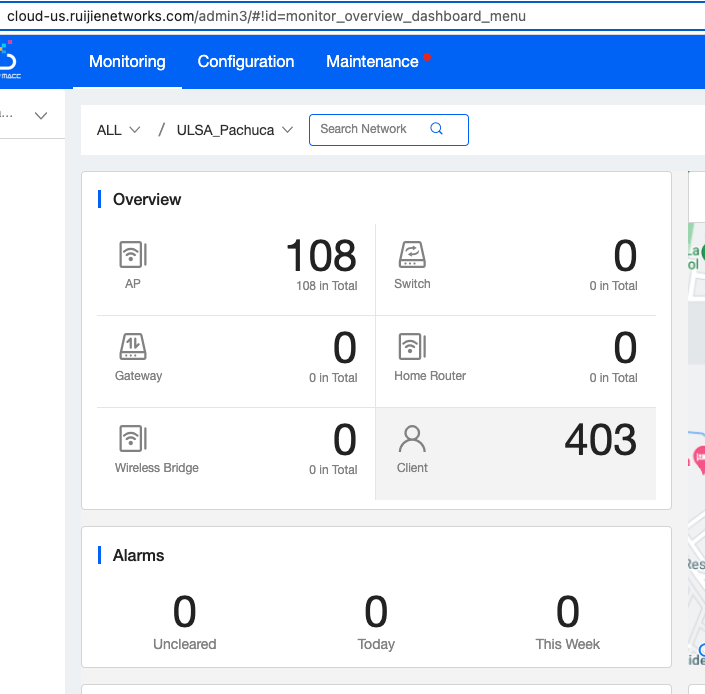Screen dimensions: 705x694
Task: Expand the left sidebar chevron
Action: (41, 116)
